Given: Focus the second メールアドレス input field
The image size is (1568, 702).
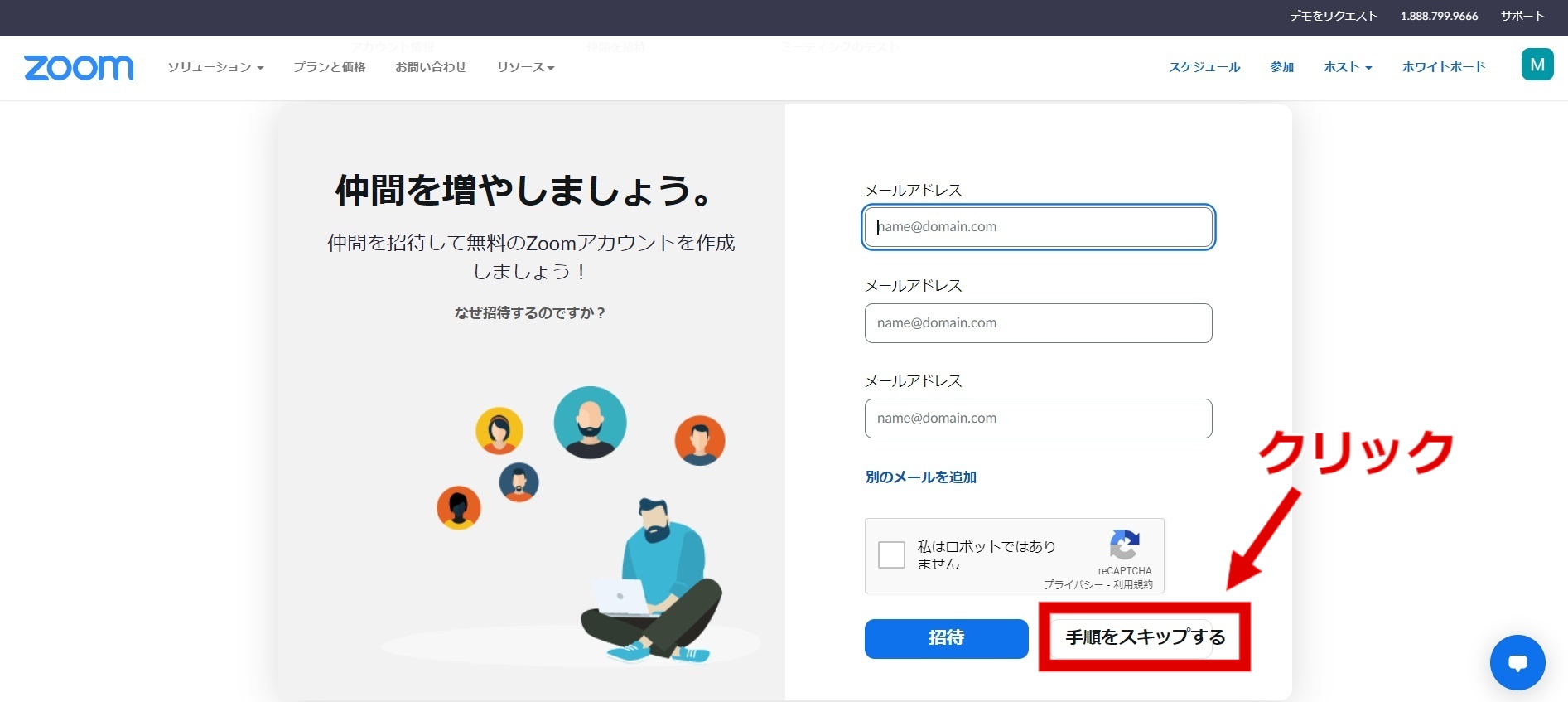Looking at the screenshot, I should 1039,323.
